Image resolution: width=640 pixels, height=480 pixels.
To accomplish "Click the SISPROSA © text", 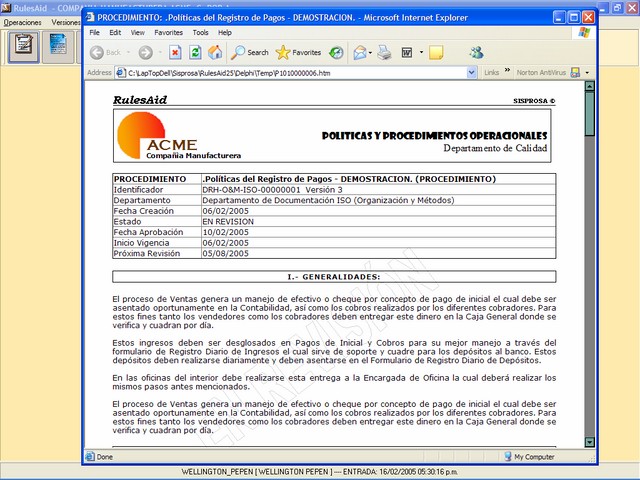I will (x=534, y=101).
